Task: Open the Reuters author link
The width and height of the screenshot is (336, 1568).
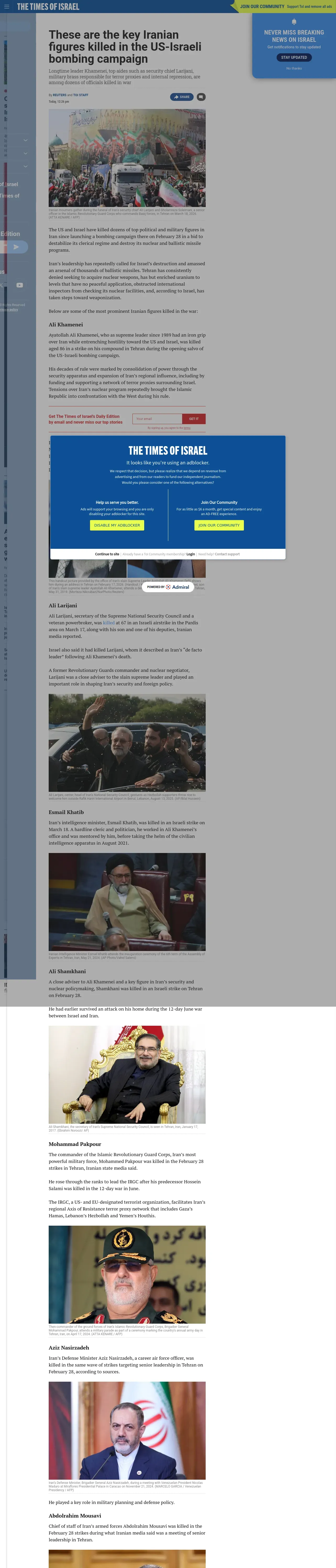Action: tap(59, 95)
